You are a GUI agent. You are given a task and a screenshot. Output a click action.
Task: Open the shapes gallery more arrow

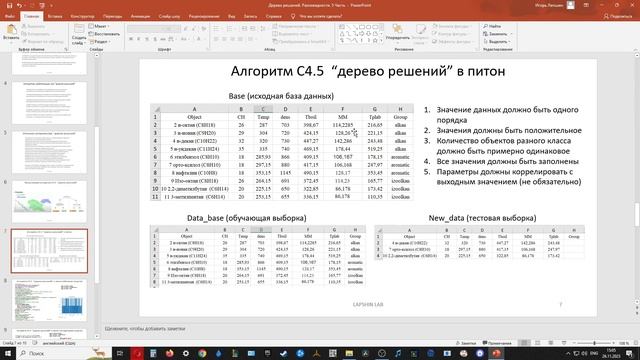[381, 41]
